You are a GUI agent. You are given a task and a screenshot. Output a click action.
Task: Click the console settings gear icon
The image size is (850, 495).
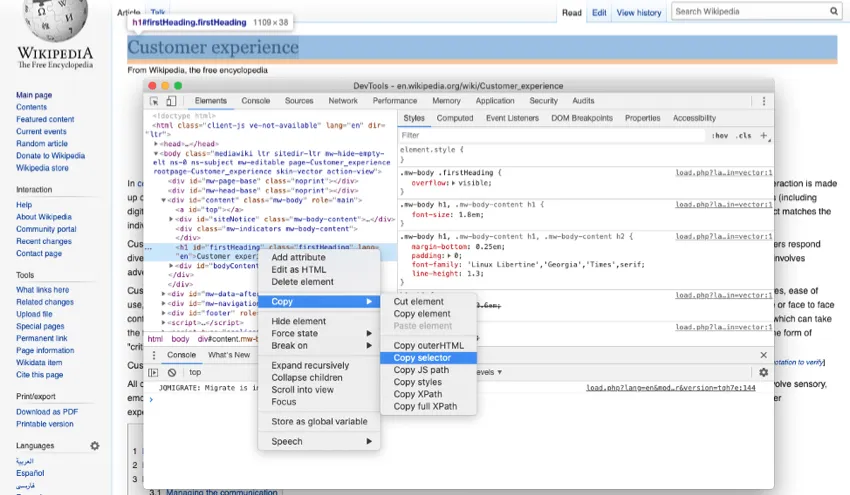tap(763, 372)
